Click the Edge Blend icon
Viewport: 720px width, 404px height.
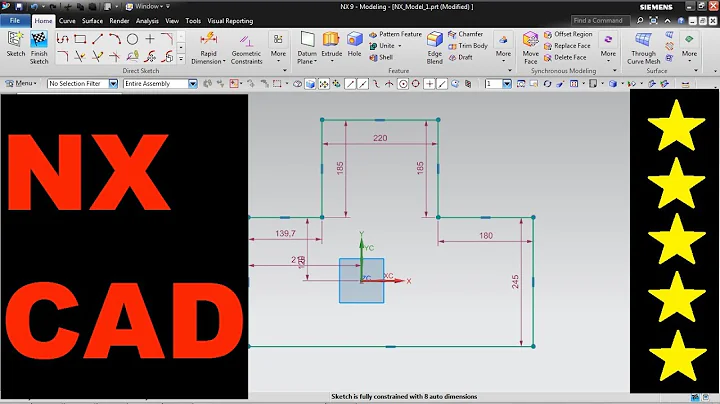[434, 40]
